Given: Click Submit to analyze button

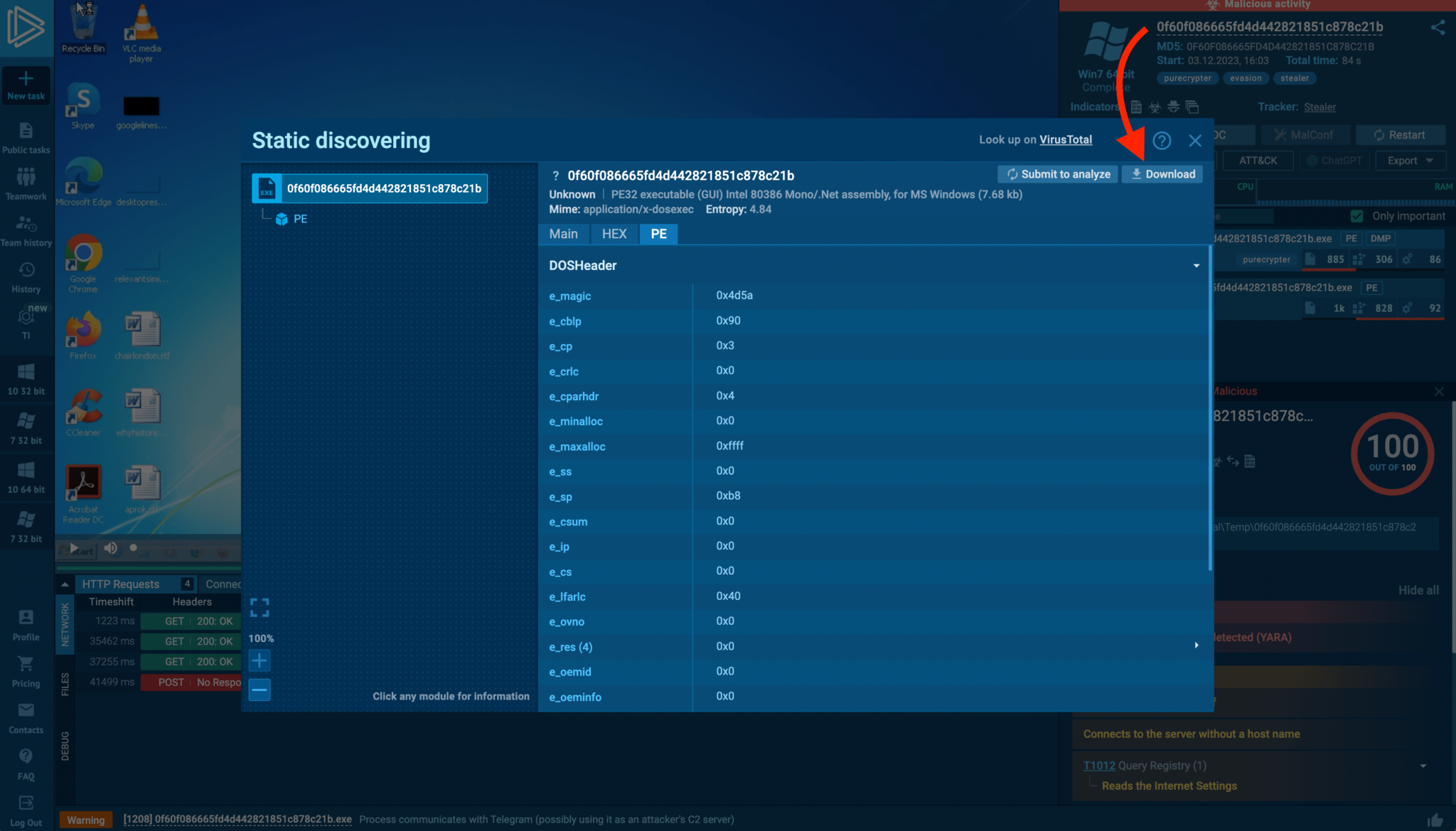Looking at the screenshot, I should (1058, 174).
